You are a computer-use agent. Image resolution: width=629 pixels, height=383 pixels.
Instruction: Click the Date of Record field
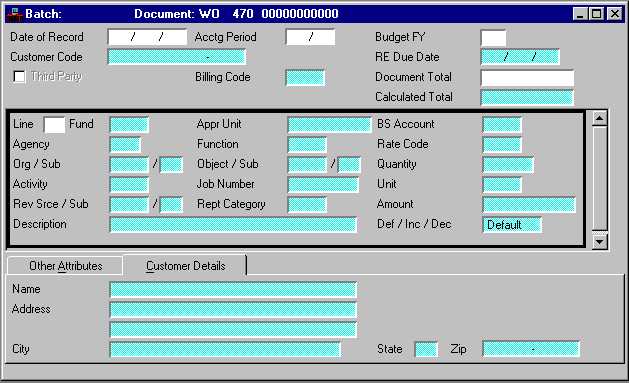pos(147,37)
